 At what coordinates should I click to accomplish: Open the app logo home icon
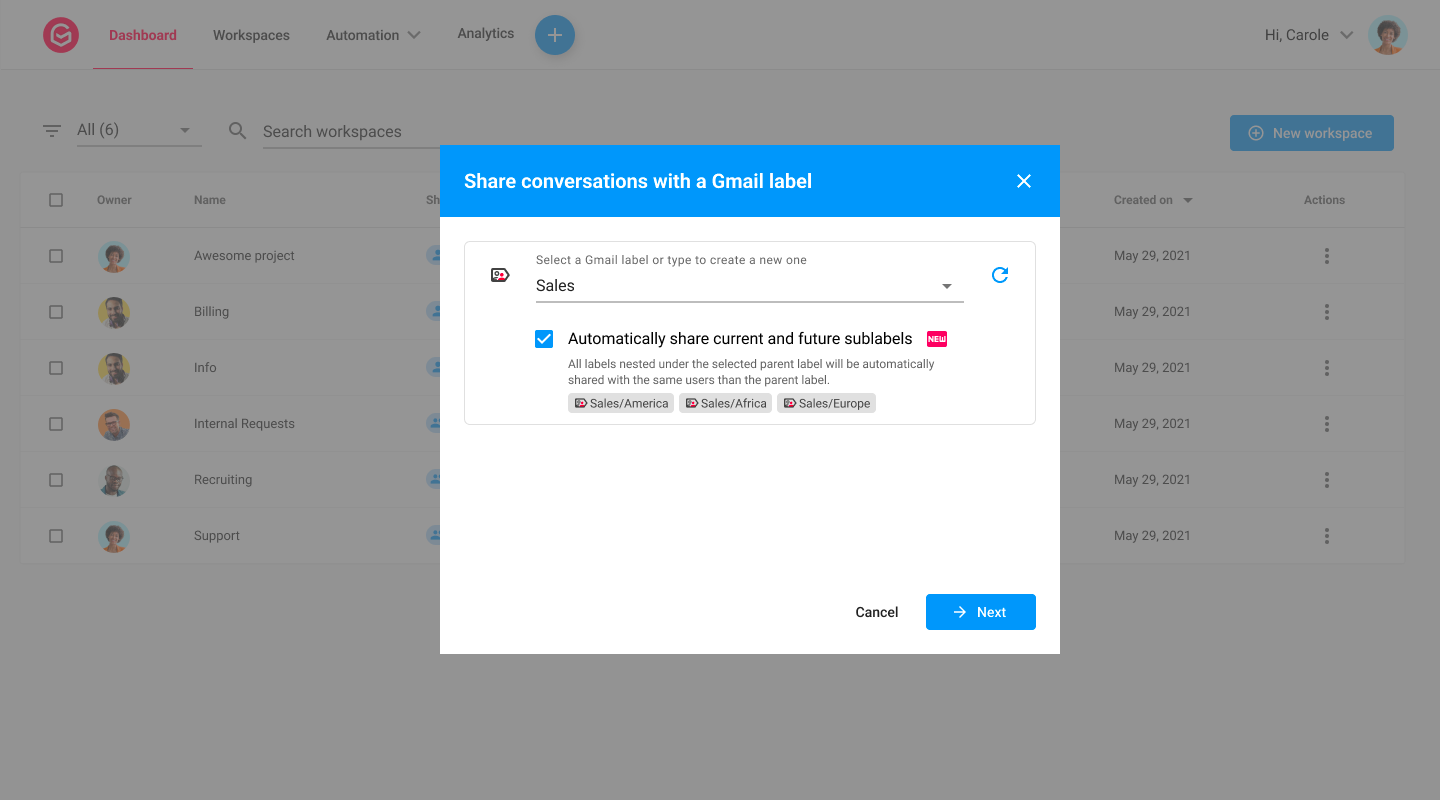point(61,35)
